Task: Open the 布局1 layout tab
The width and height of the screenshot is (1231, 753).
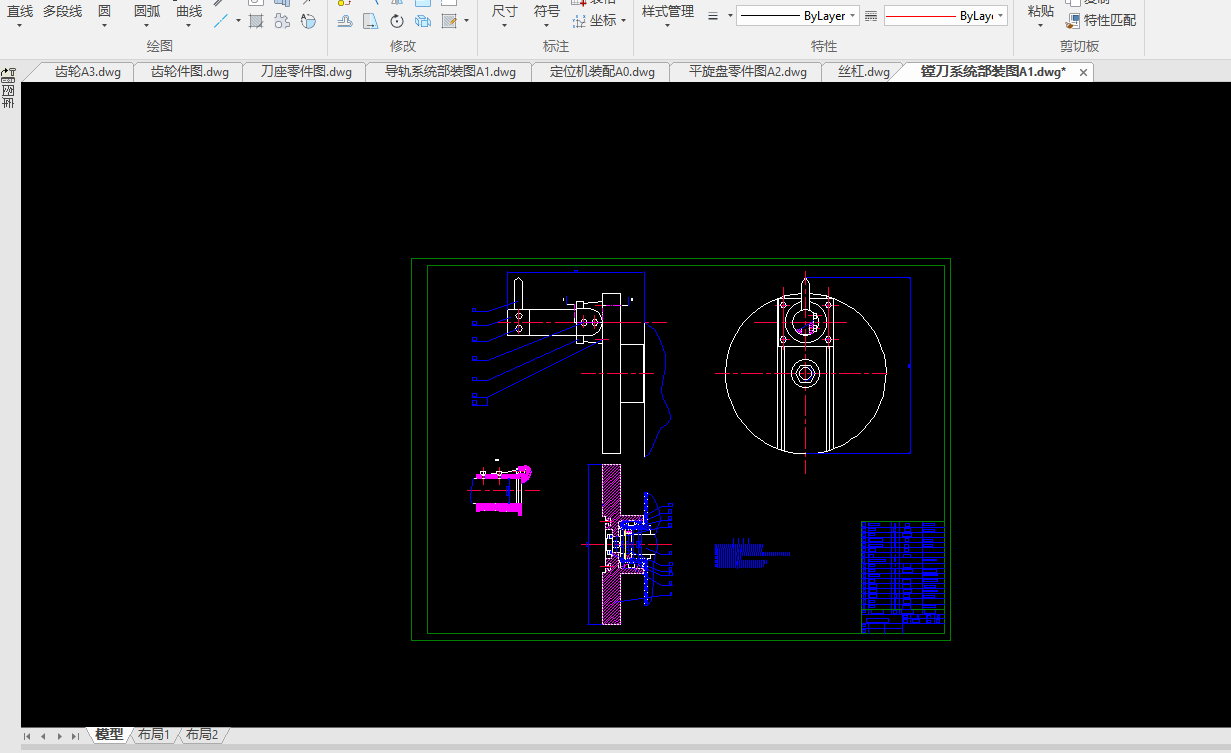Action: pos(154,735)
